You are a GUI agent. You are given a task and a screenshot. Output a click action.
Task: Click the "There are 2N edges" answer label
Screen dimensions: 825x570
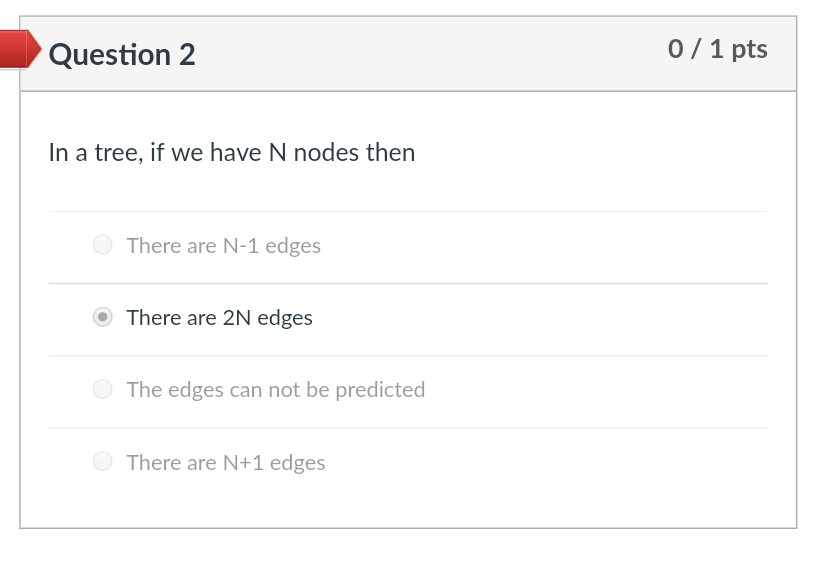[x=219, y=318]
